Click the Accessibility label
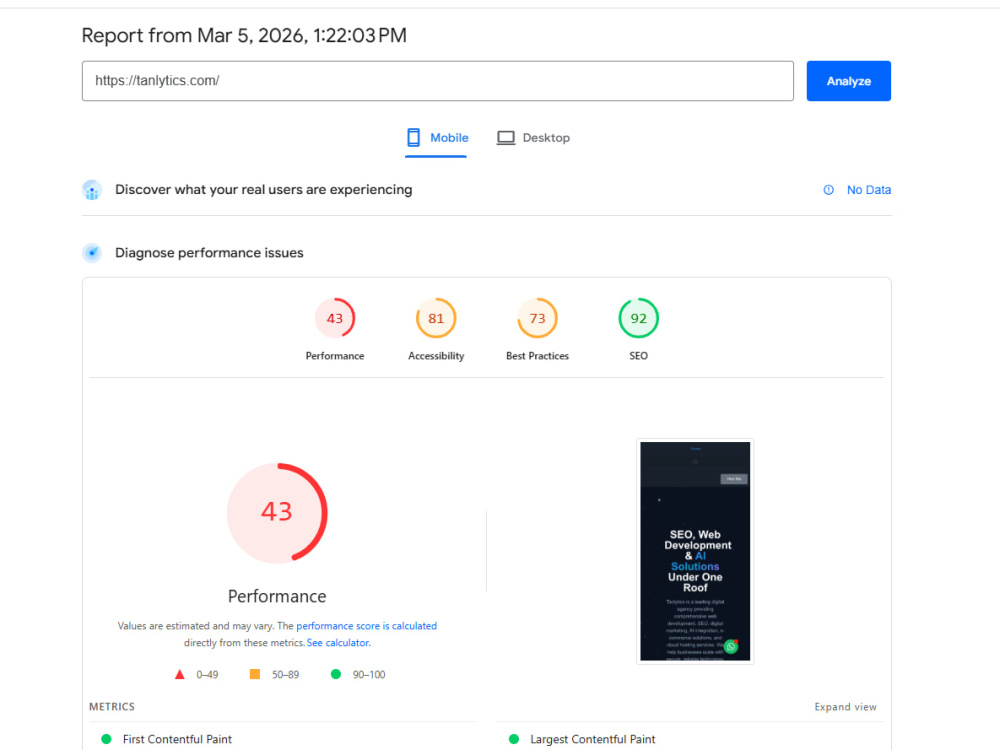 (x=436, y=356)
